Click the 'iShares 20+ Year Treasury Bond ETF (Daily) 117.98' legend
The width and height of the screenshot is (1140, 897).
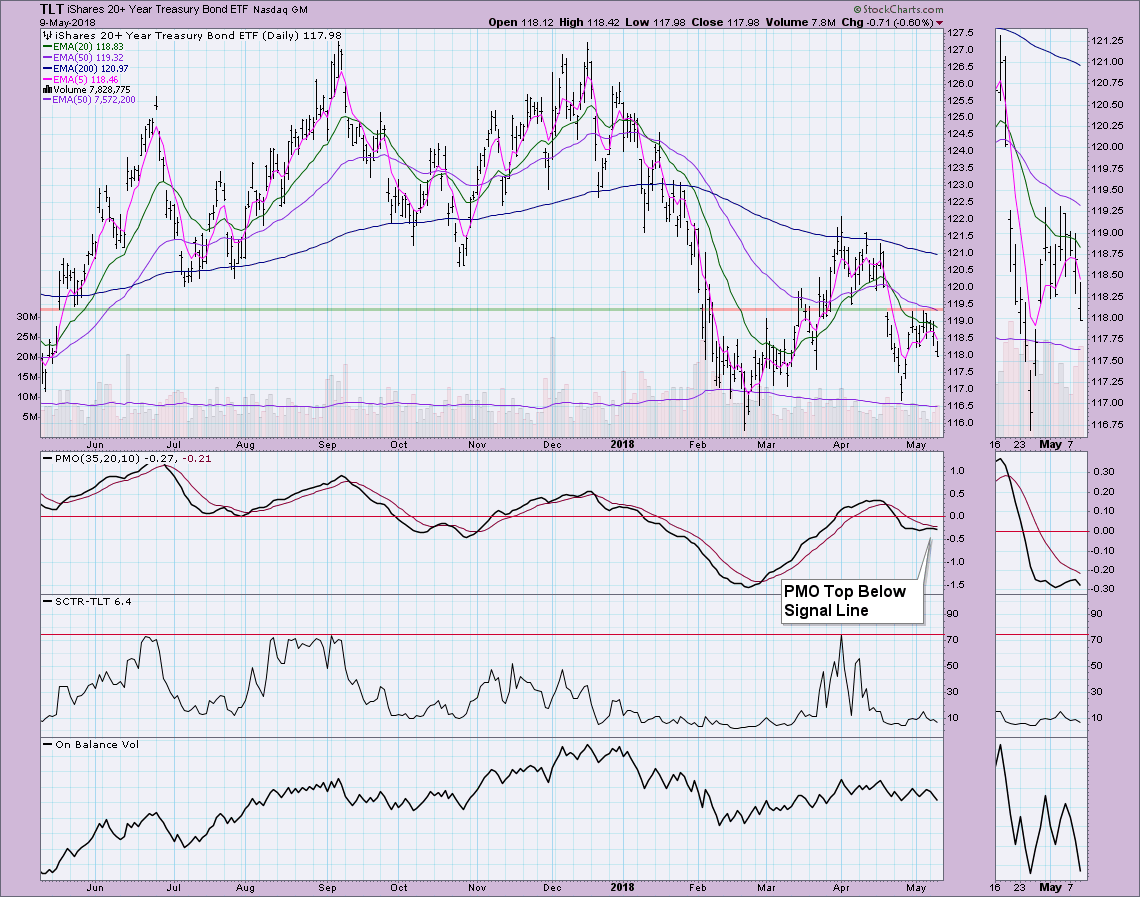[x=198, y=35]
